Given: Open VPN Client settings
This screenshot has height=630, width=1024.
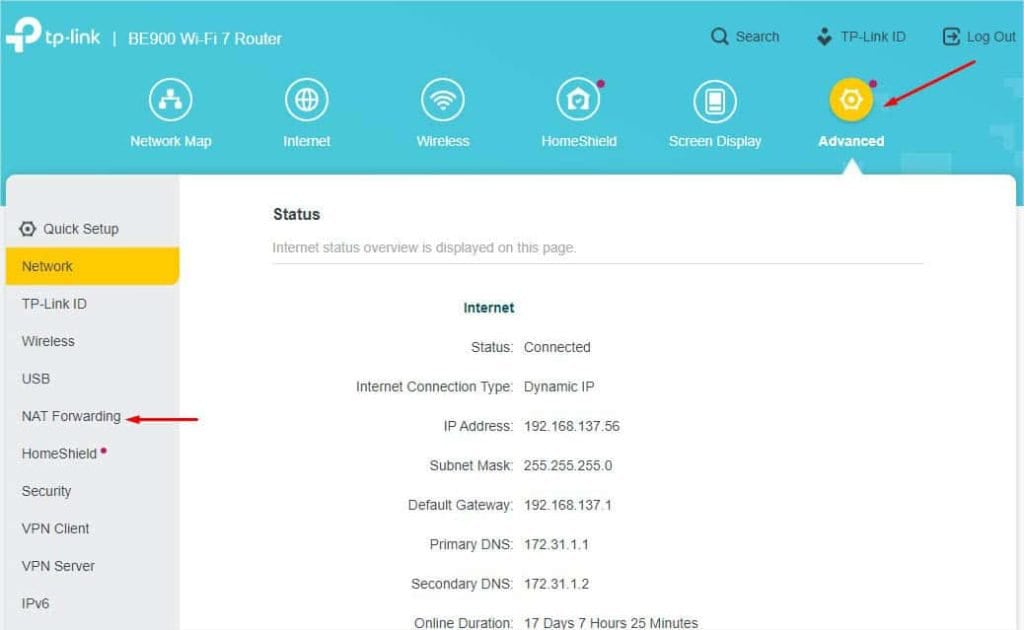Looking at the screenshot, I should point(54,528).
